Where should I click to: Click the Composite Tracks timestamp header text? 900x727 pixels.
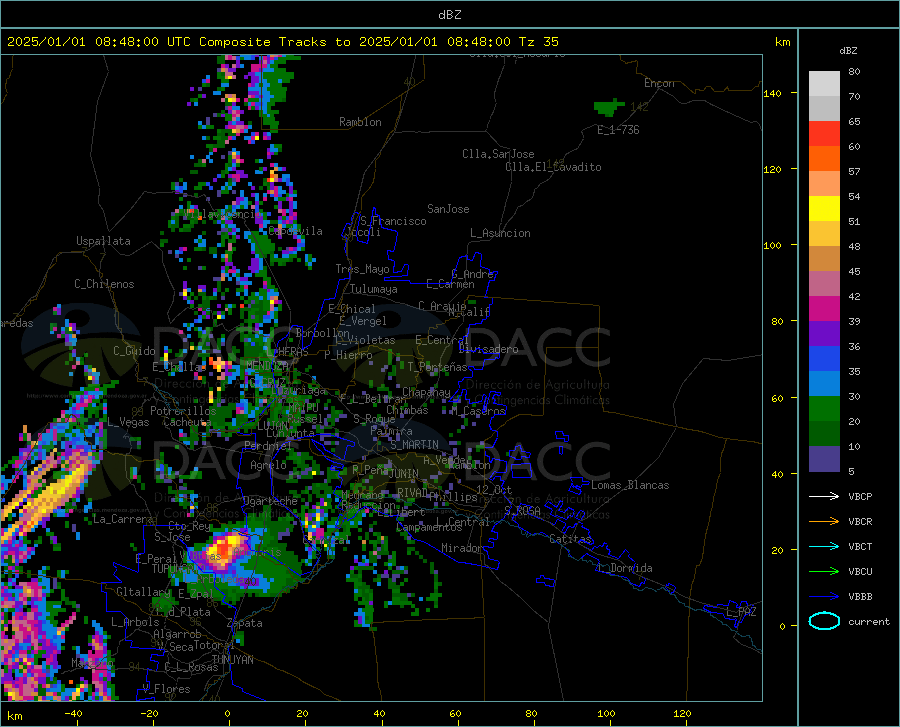[x=282, y=42]
